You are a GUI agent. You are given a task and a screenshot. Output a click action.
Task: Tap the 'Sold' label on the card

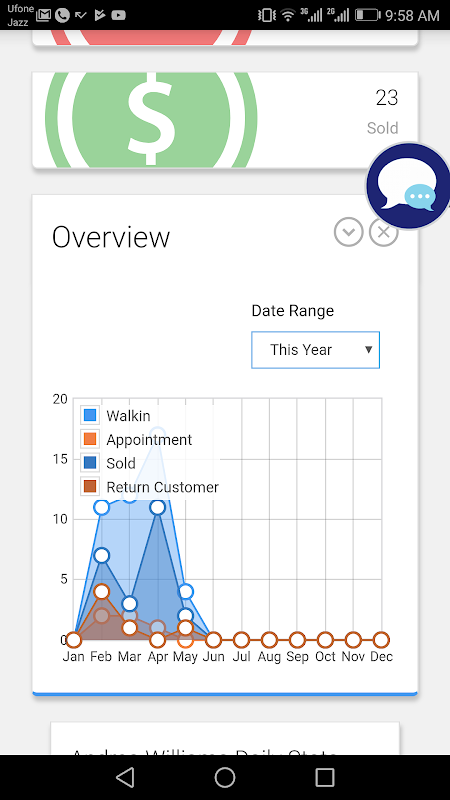tap(382, 128)
